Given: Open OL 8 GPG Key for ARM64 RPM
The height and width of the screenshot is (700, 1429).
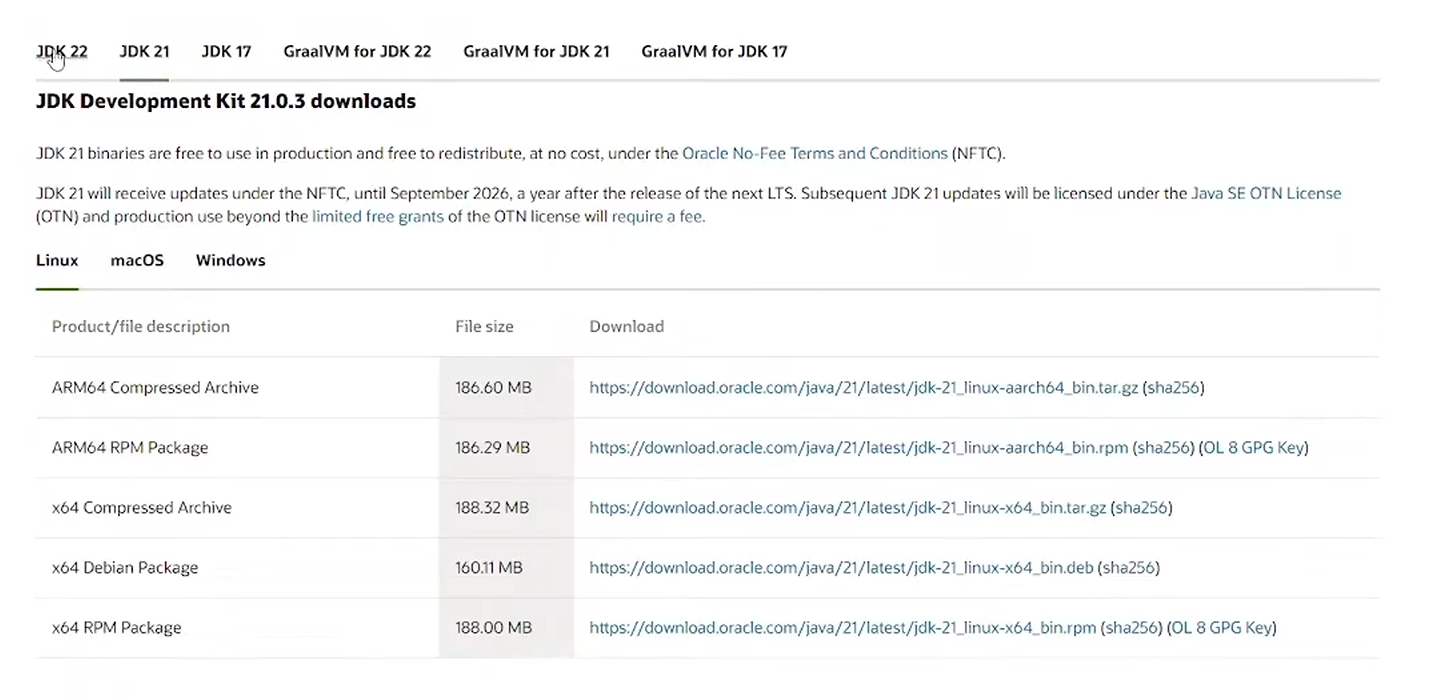Looking at the screenshot, I should pos(1254,448).
